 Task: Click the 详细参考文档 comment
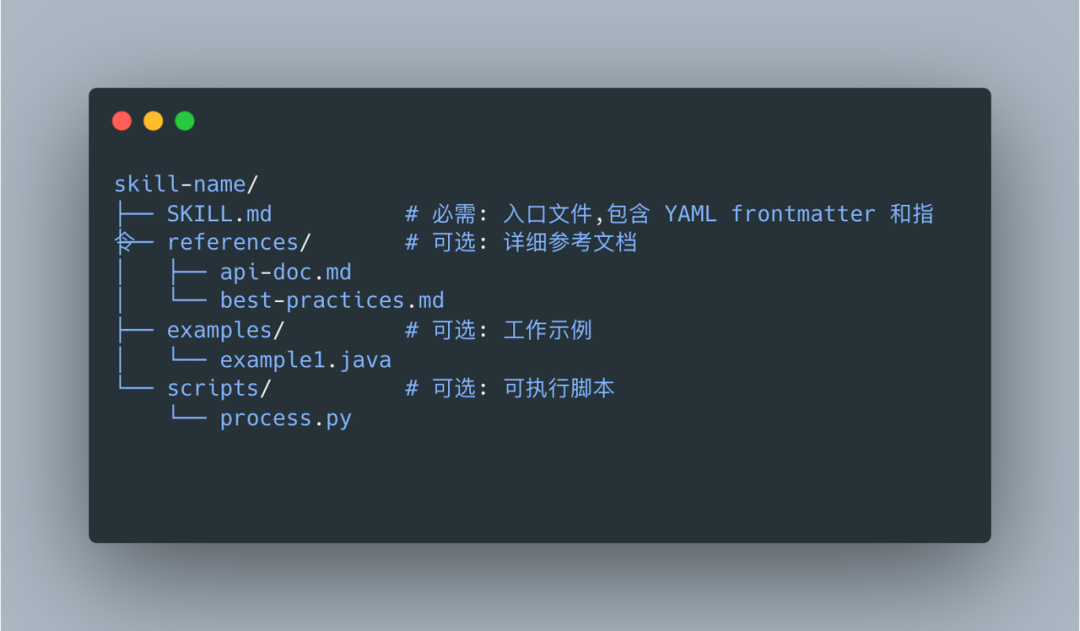point(570,242)
